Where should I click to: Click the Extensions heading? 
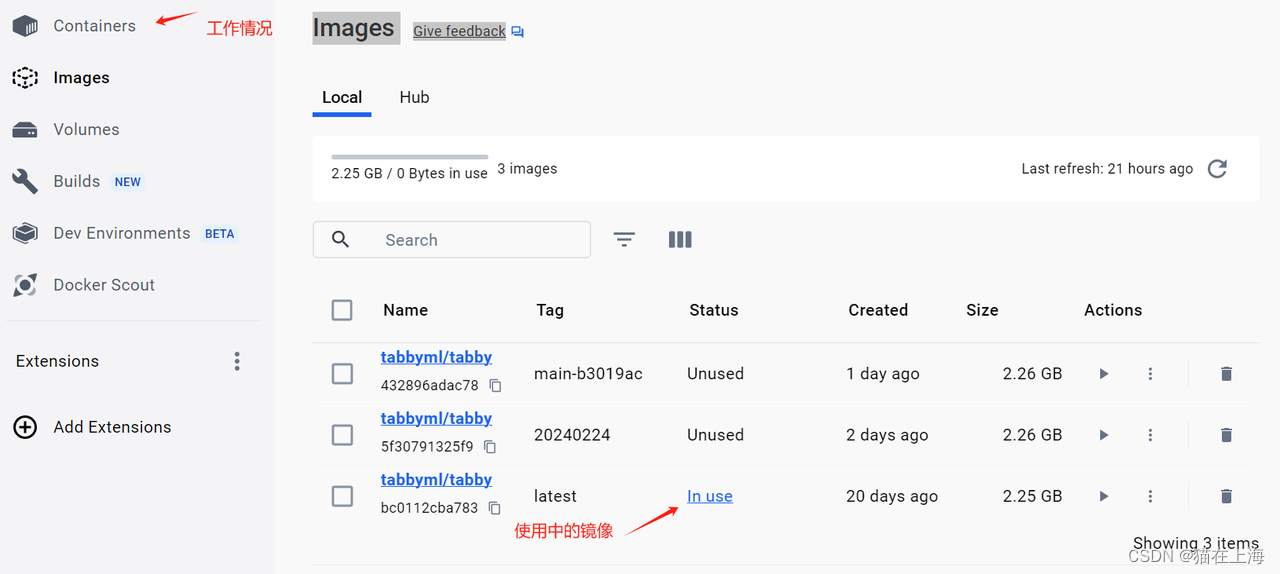[57, 361]
